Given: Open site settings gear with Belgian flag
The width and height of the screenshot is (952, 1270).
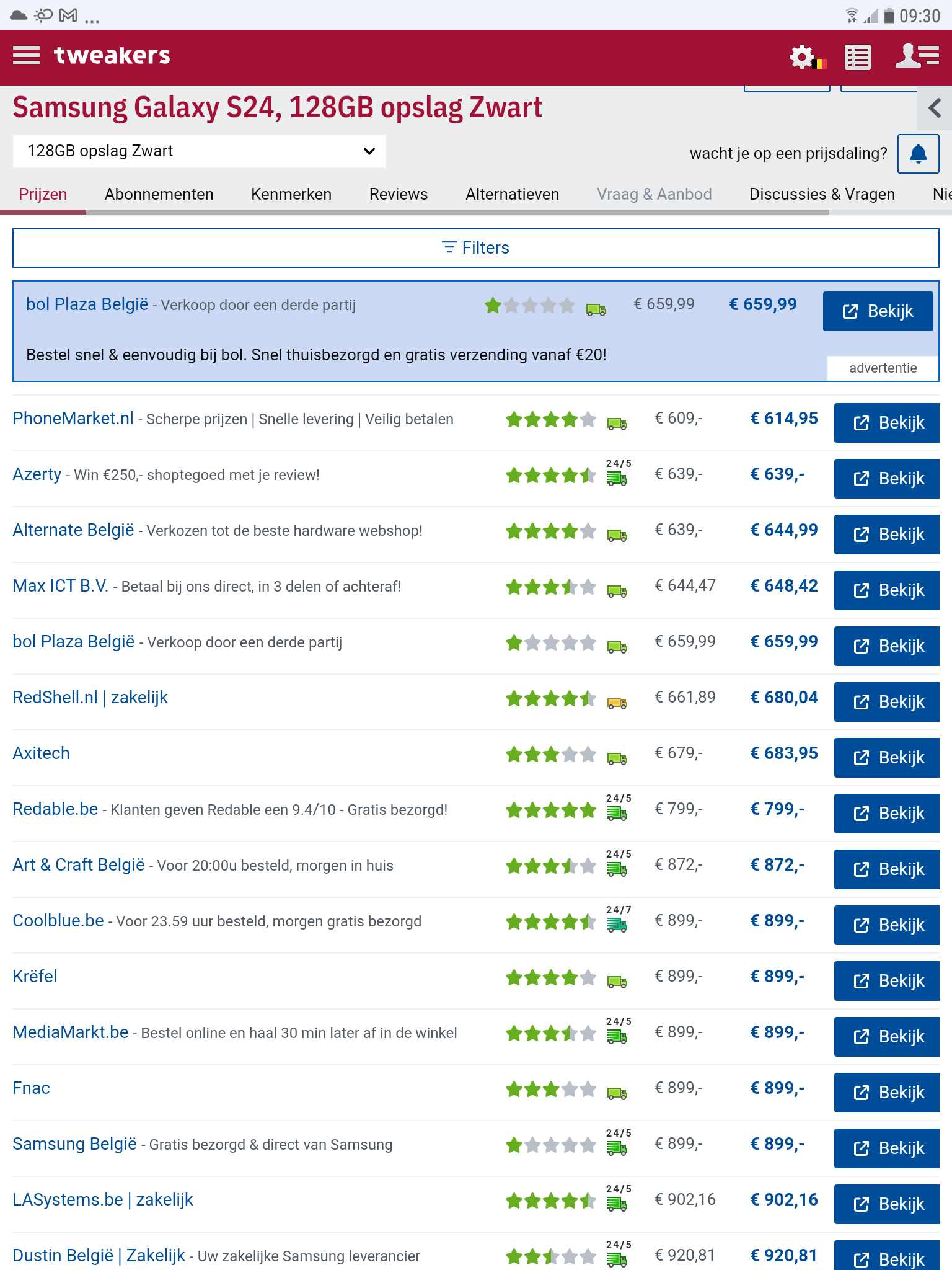Looking at the screenshot, I should 805,57.
